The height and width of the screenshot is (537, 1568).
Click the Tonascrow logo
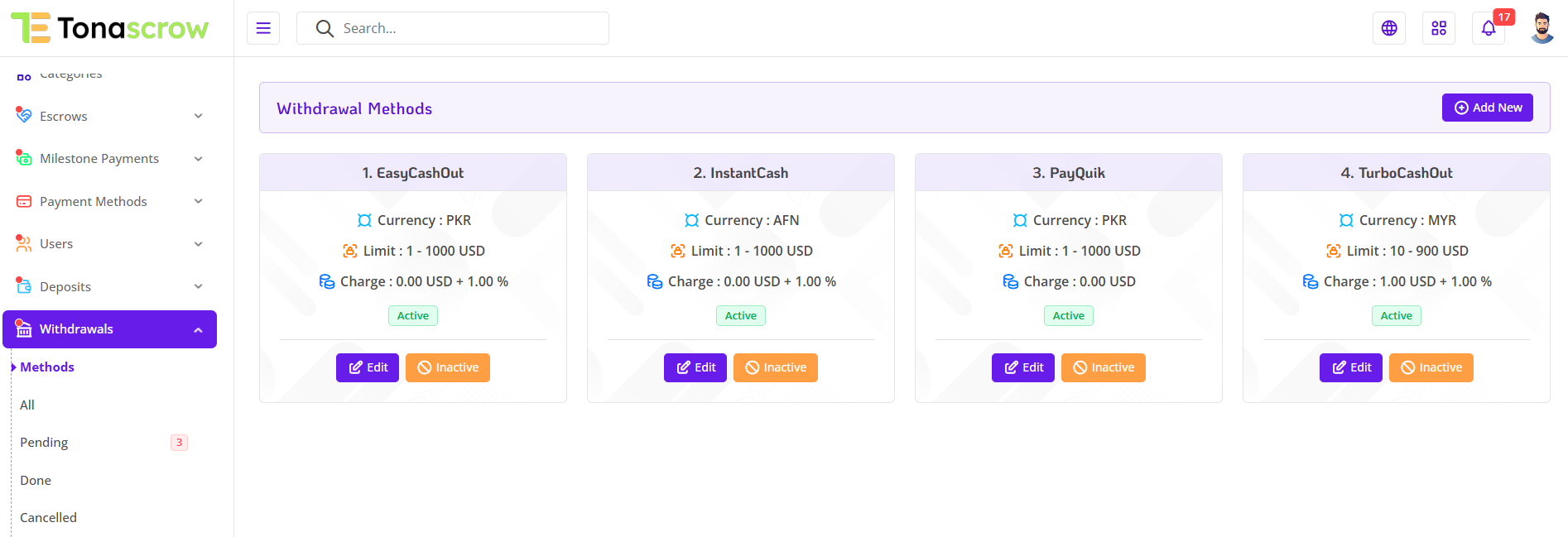(x=110, y=28)
